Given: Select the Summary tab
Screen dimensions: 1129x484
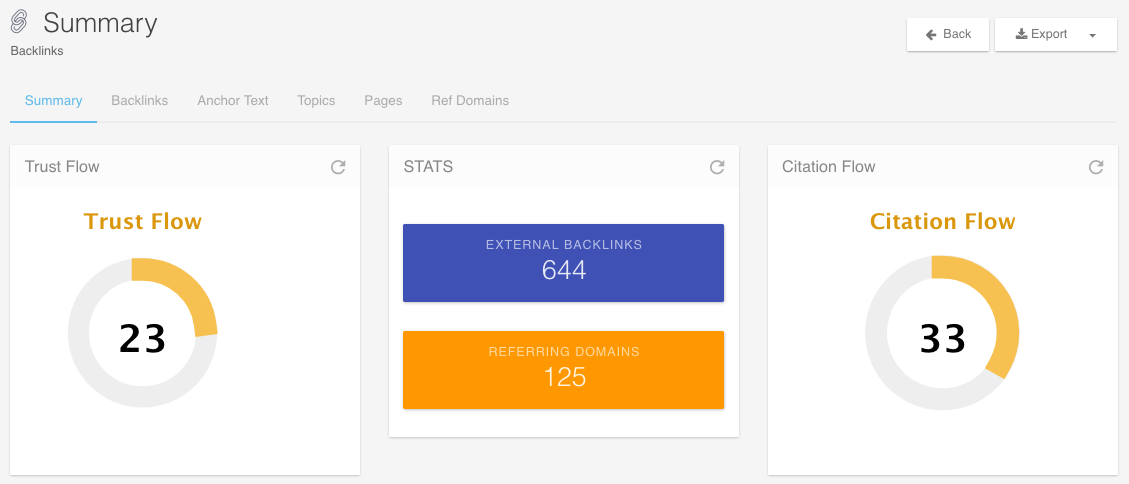Looking at the screenshot, I should [x=53, y=101].
